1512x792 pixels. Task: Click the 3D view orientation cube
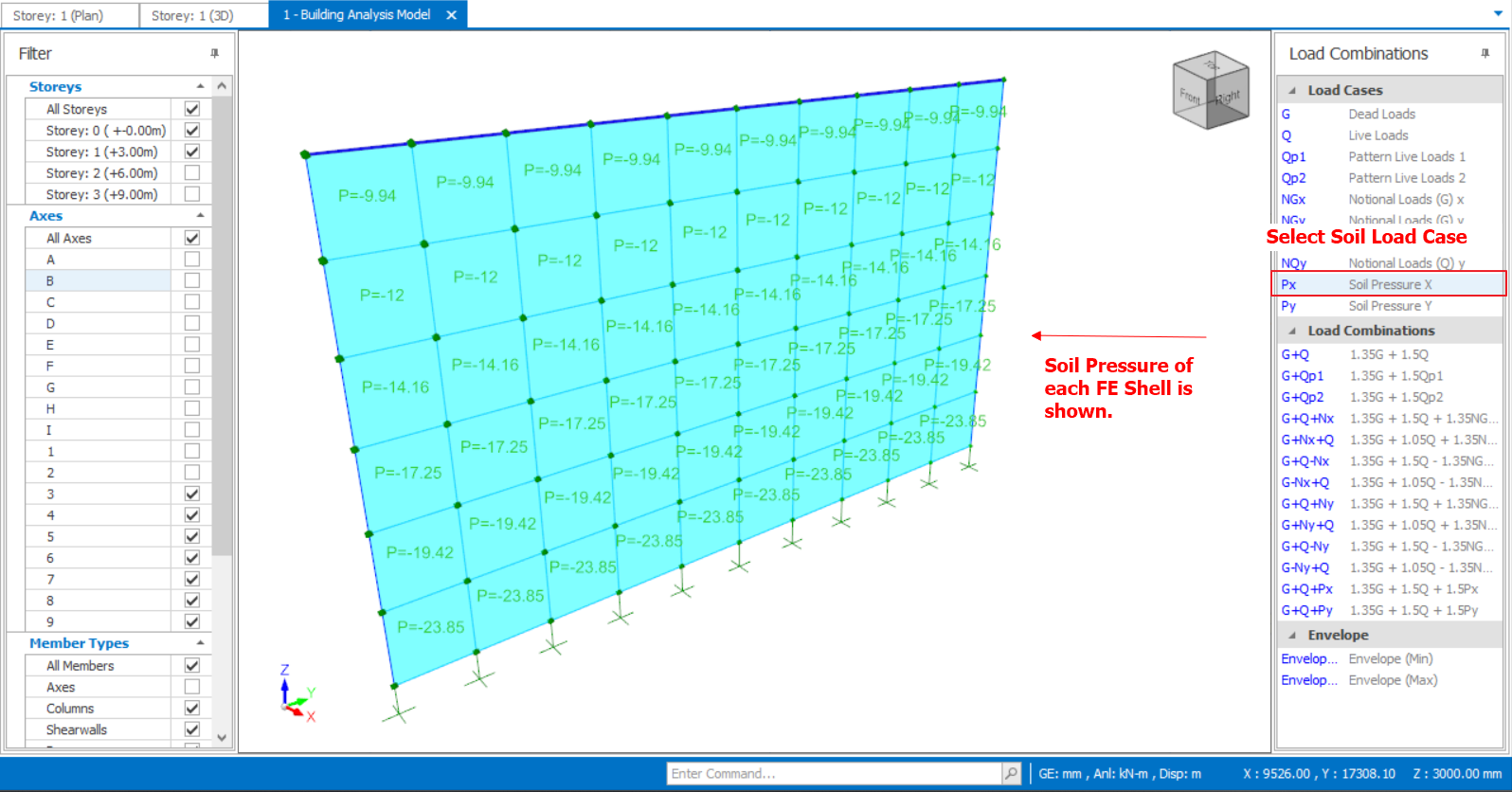click(x=1211, y=91)
